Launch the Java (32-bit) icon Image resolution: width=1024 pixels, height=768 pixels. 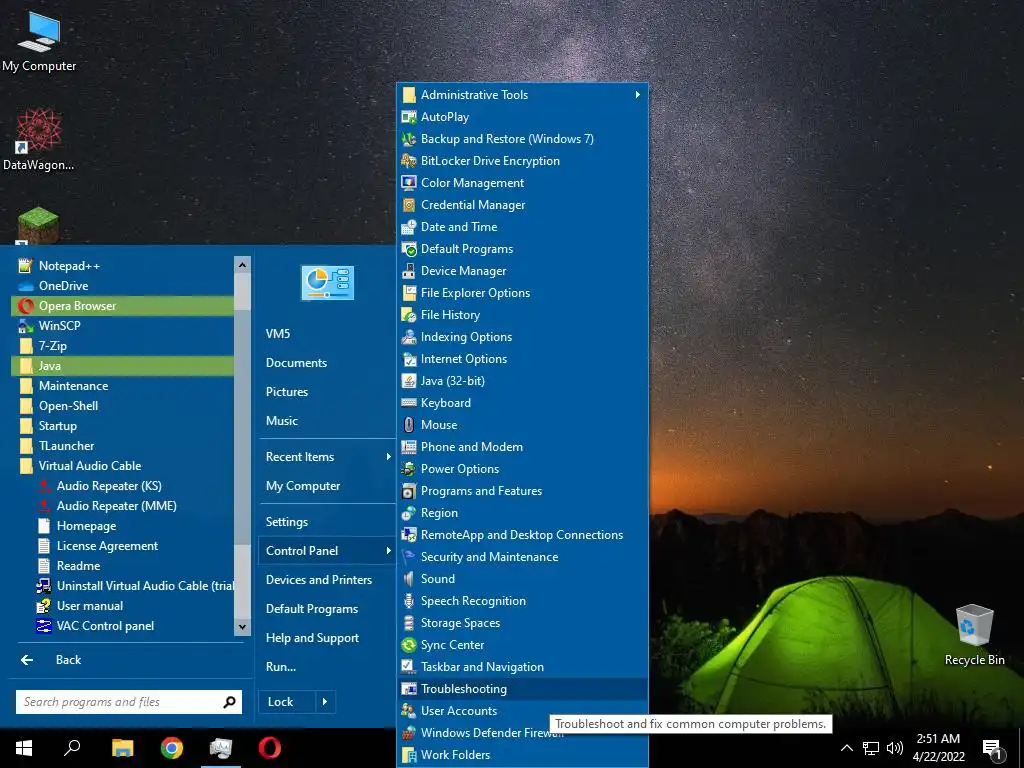[409, 381]
